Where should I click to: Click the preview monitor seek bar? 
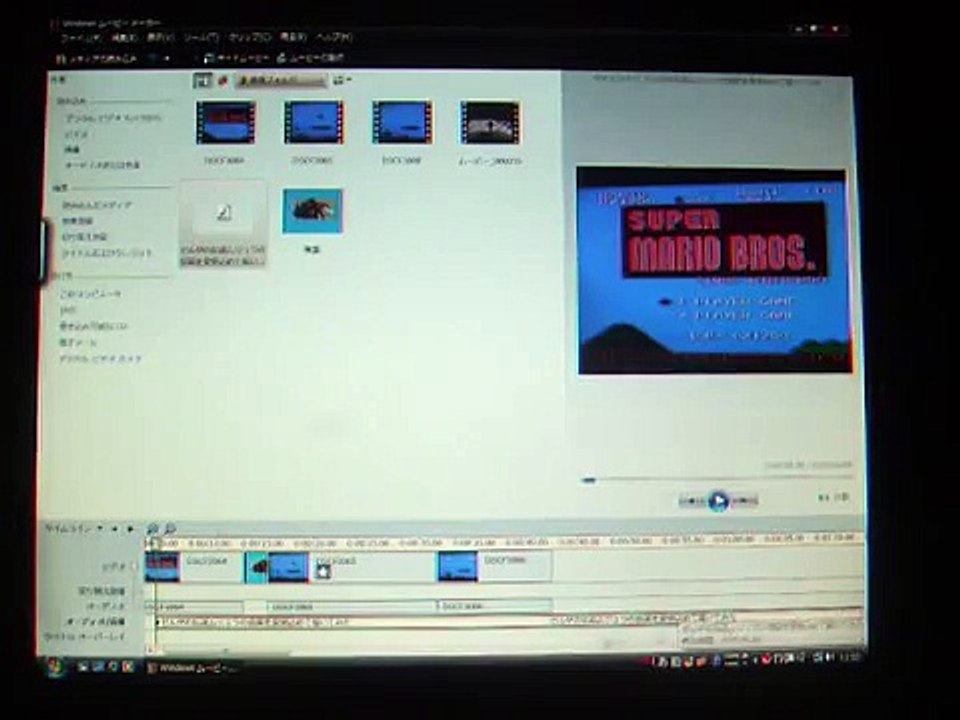(716, 480)
